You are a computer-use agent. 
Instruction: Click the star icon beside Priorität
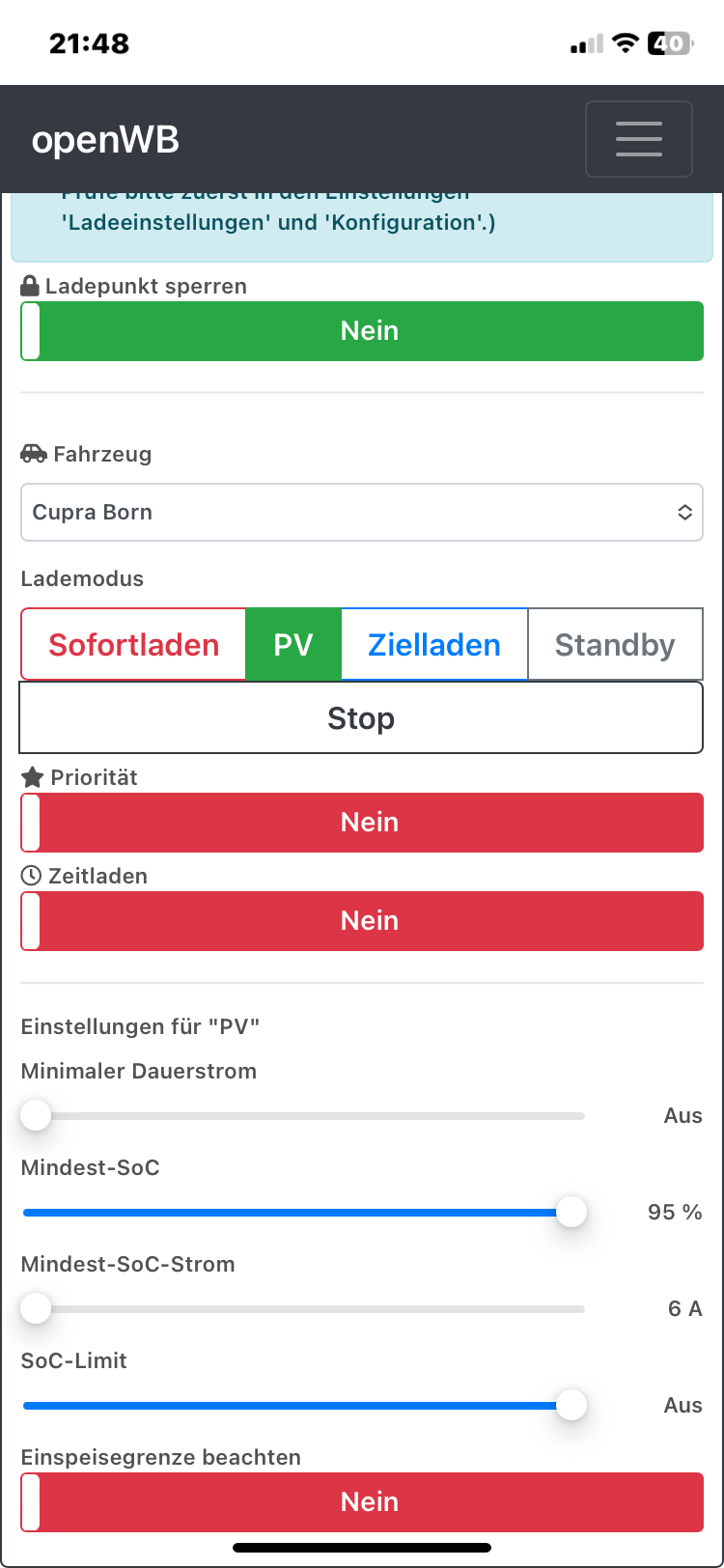tap(33, 777)
